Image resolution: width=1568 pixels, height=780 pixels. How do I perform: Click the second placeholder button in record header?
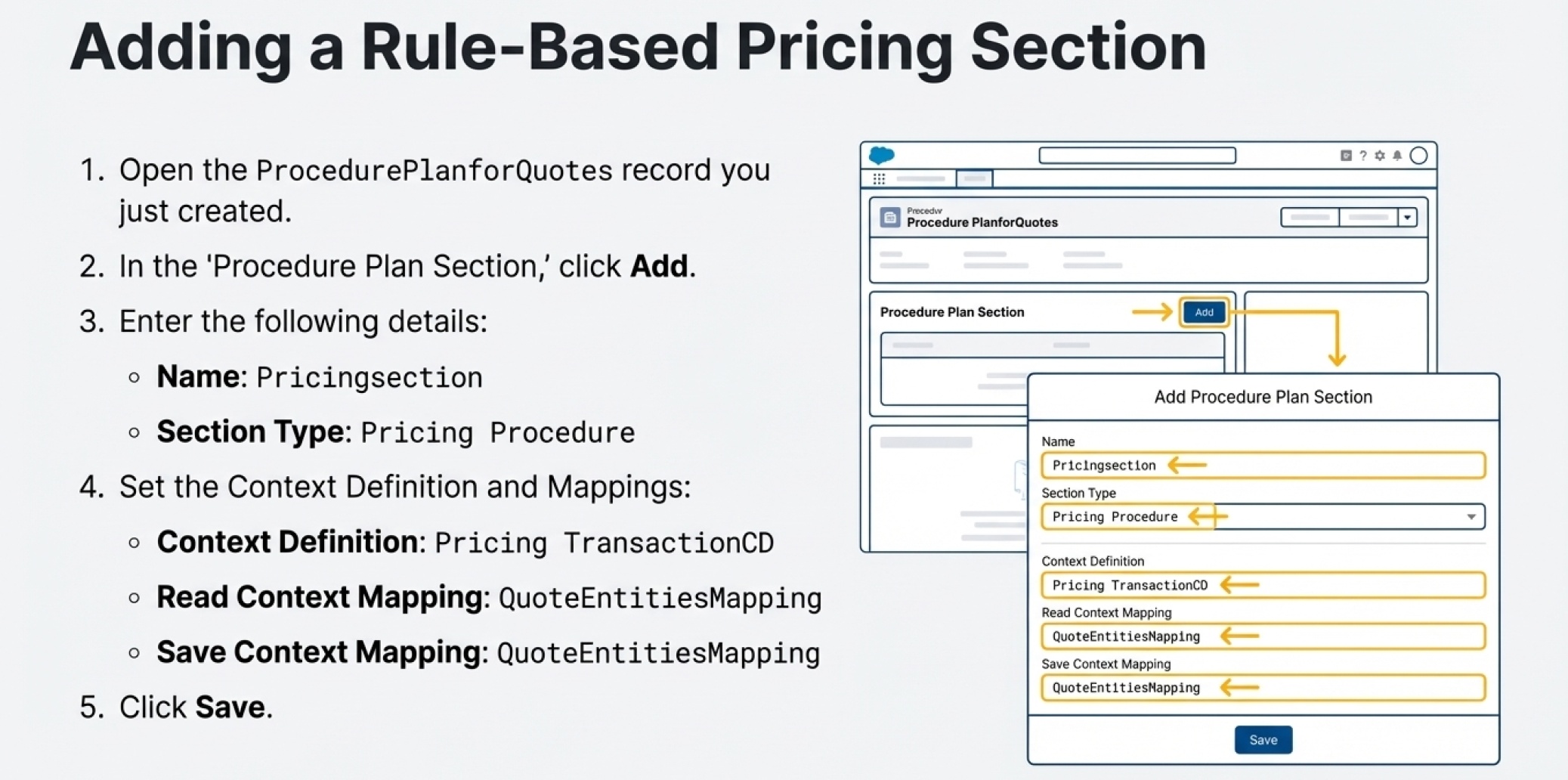(1369, 218)
